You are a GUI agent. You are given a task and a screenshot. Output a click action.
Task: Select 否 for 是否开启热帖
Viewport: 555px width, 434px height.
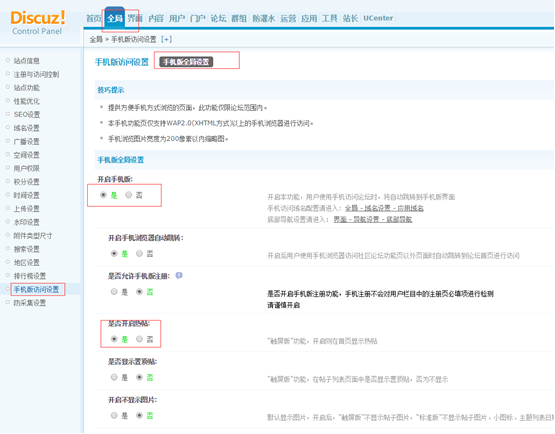(139, 339)
